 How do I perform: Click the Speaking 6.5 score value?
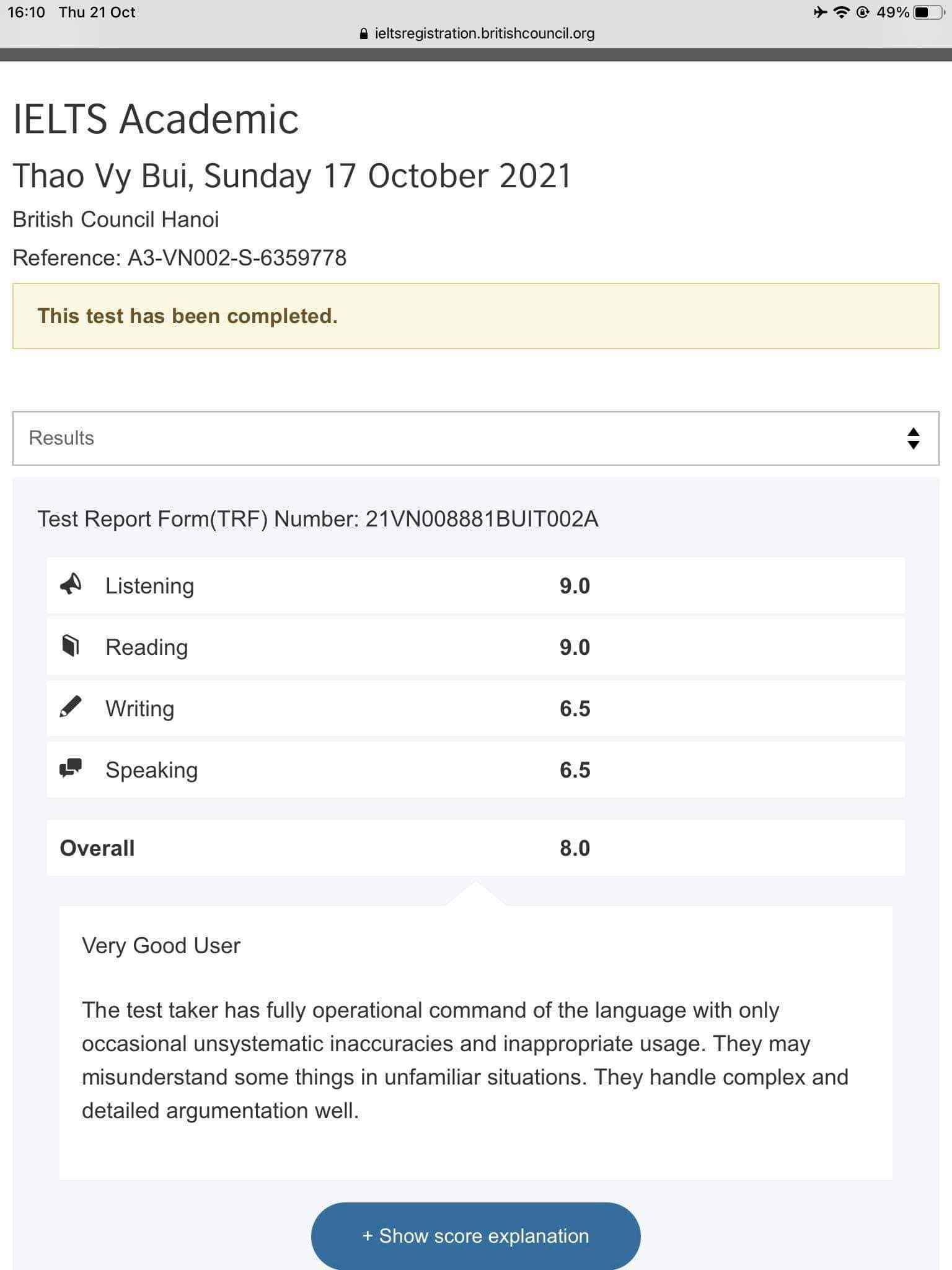(x=575, y=770)
